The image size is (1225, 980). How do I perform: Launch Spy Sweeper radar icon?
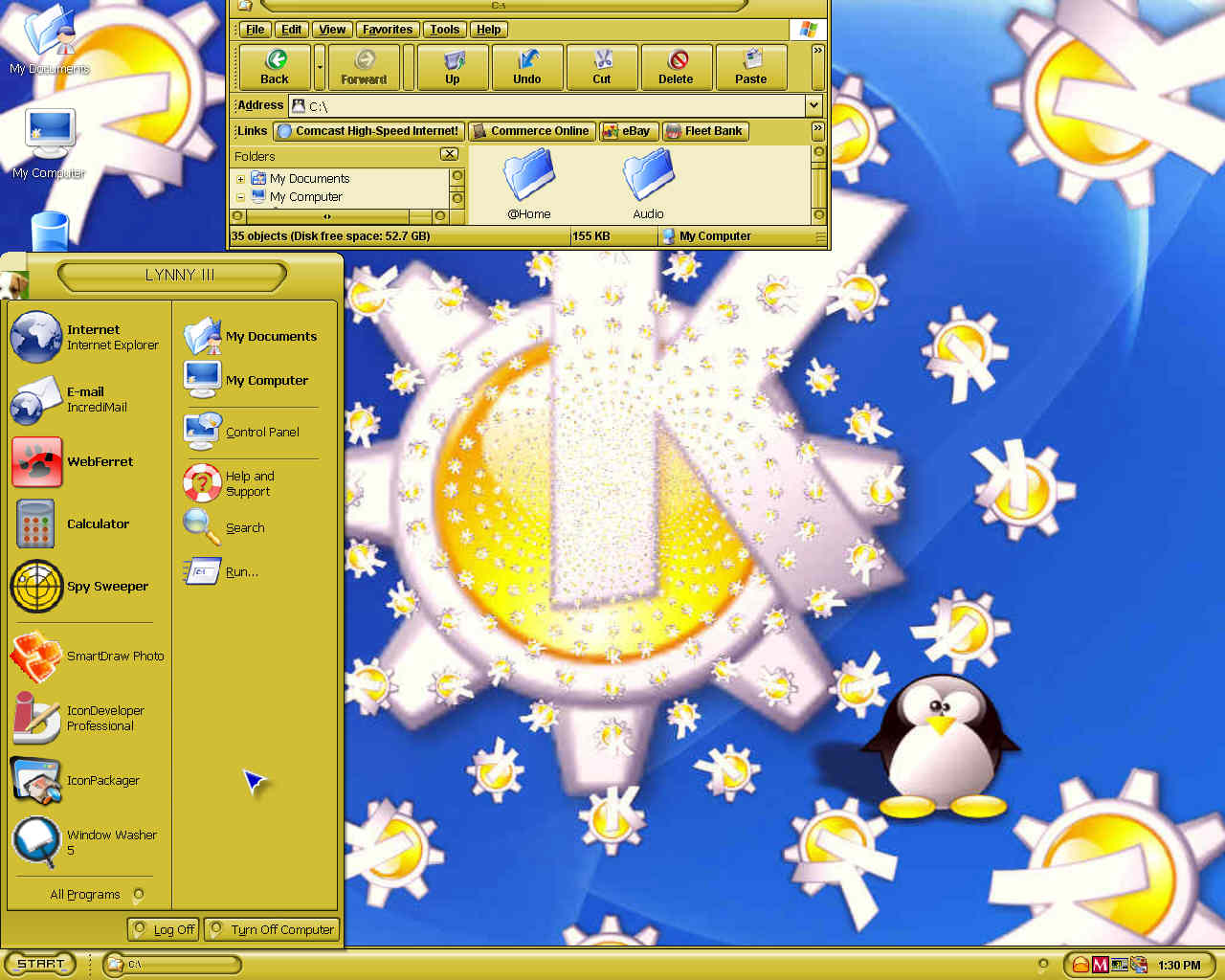pyautogui.click(x=36, y=586)
